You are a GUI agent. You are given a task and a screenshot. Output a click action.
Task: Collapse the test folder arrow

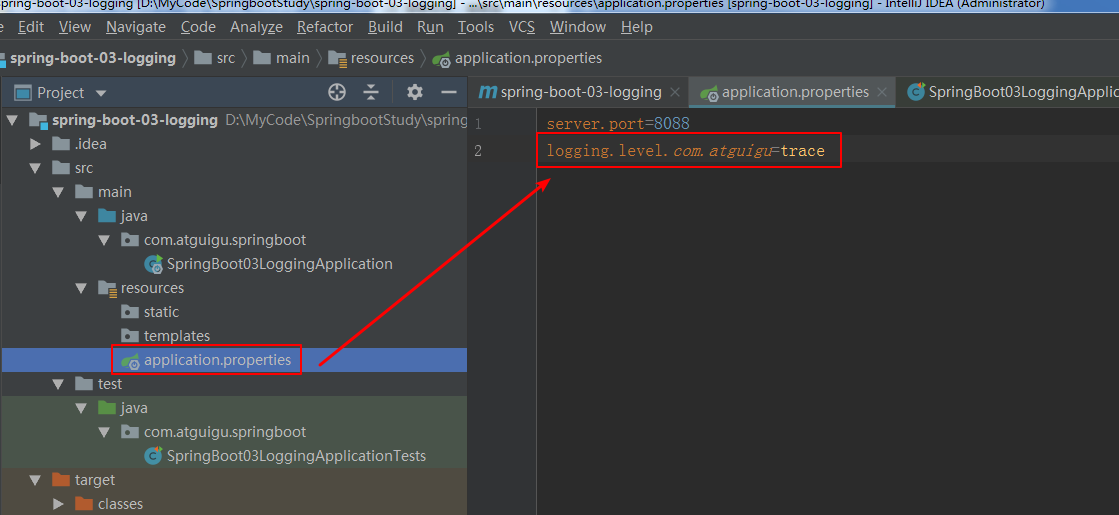pos(59,384)
